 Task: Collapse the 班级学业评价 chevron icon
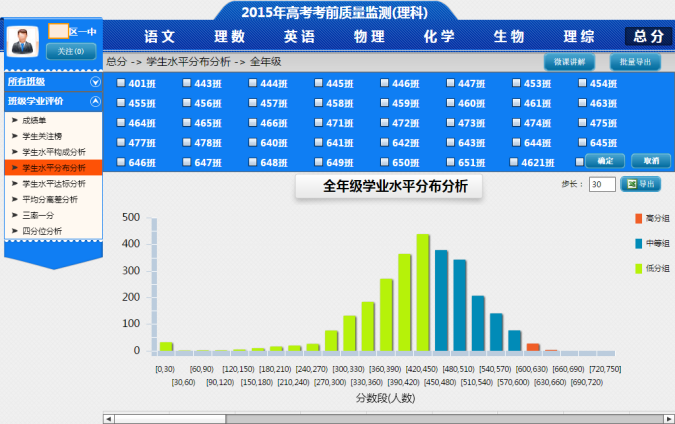[95, 102]
